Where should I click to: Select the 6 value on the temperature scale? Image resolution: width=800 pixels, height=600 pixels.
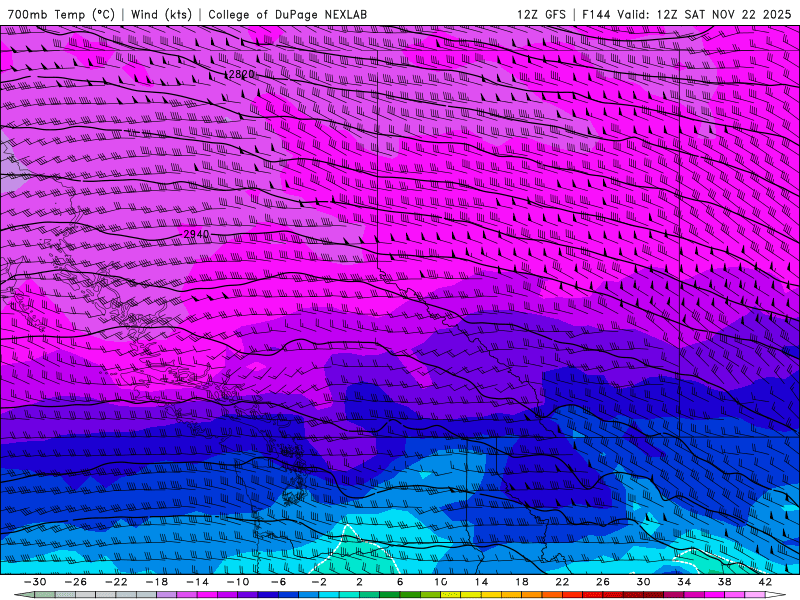coord(400,582)
